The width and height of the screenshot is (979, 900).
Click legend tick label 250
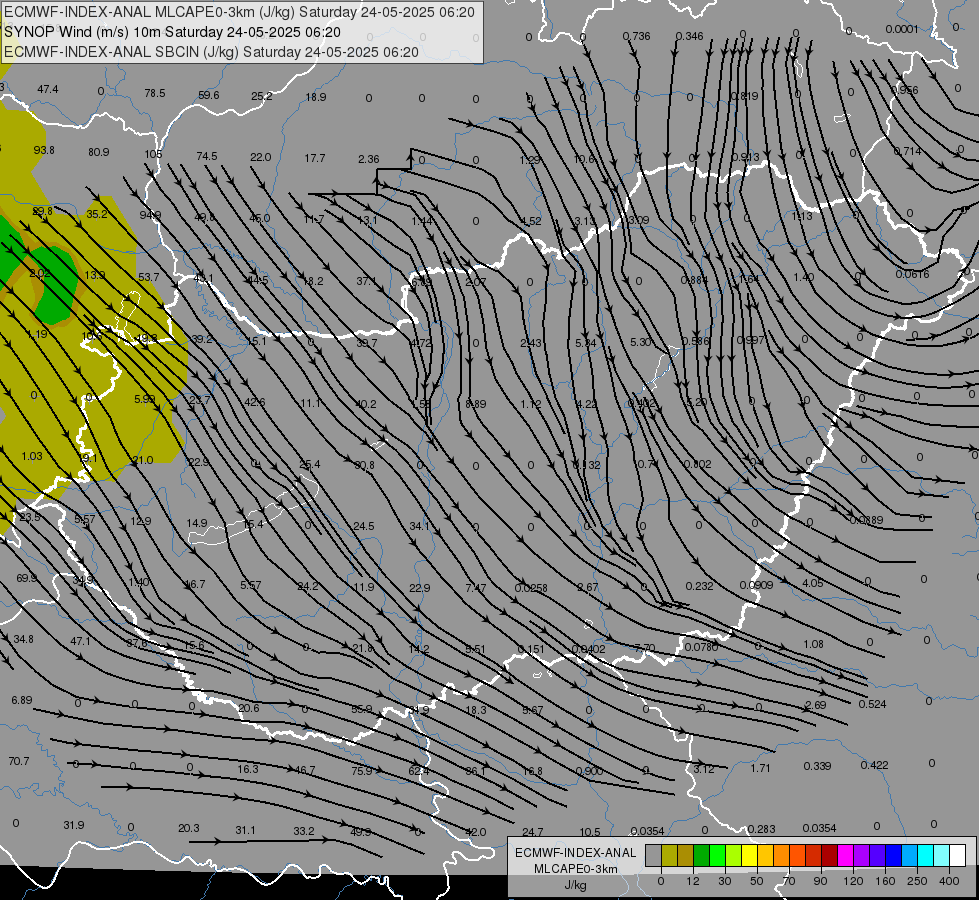point(917,881)
